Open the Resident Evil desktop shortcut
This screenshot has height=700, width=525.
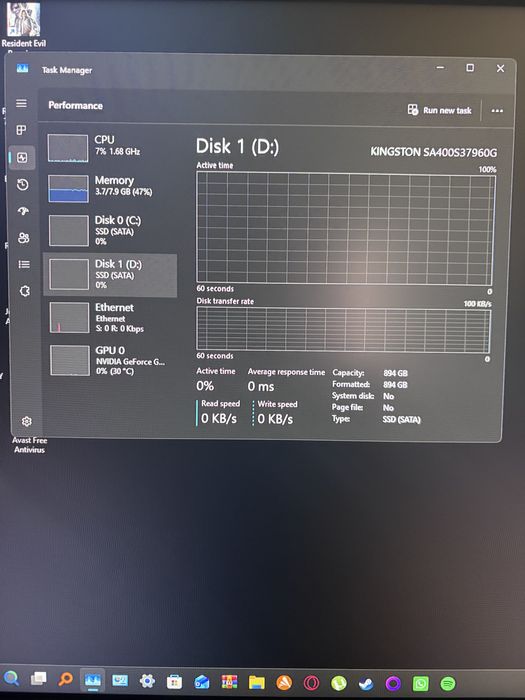point(23,25)
